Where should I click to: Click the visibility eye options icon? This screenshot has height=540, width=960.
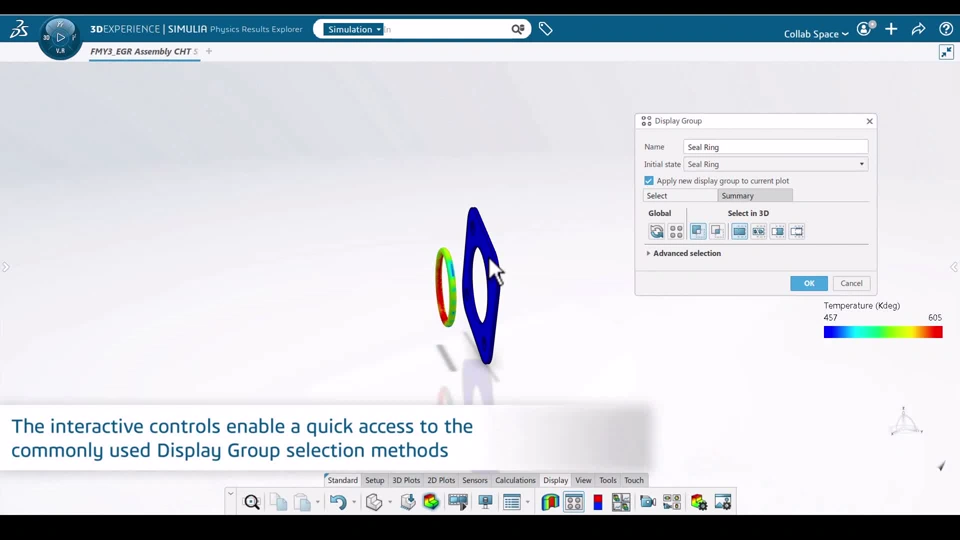click(x=672, y=502)
